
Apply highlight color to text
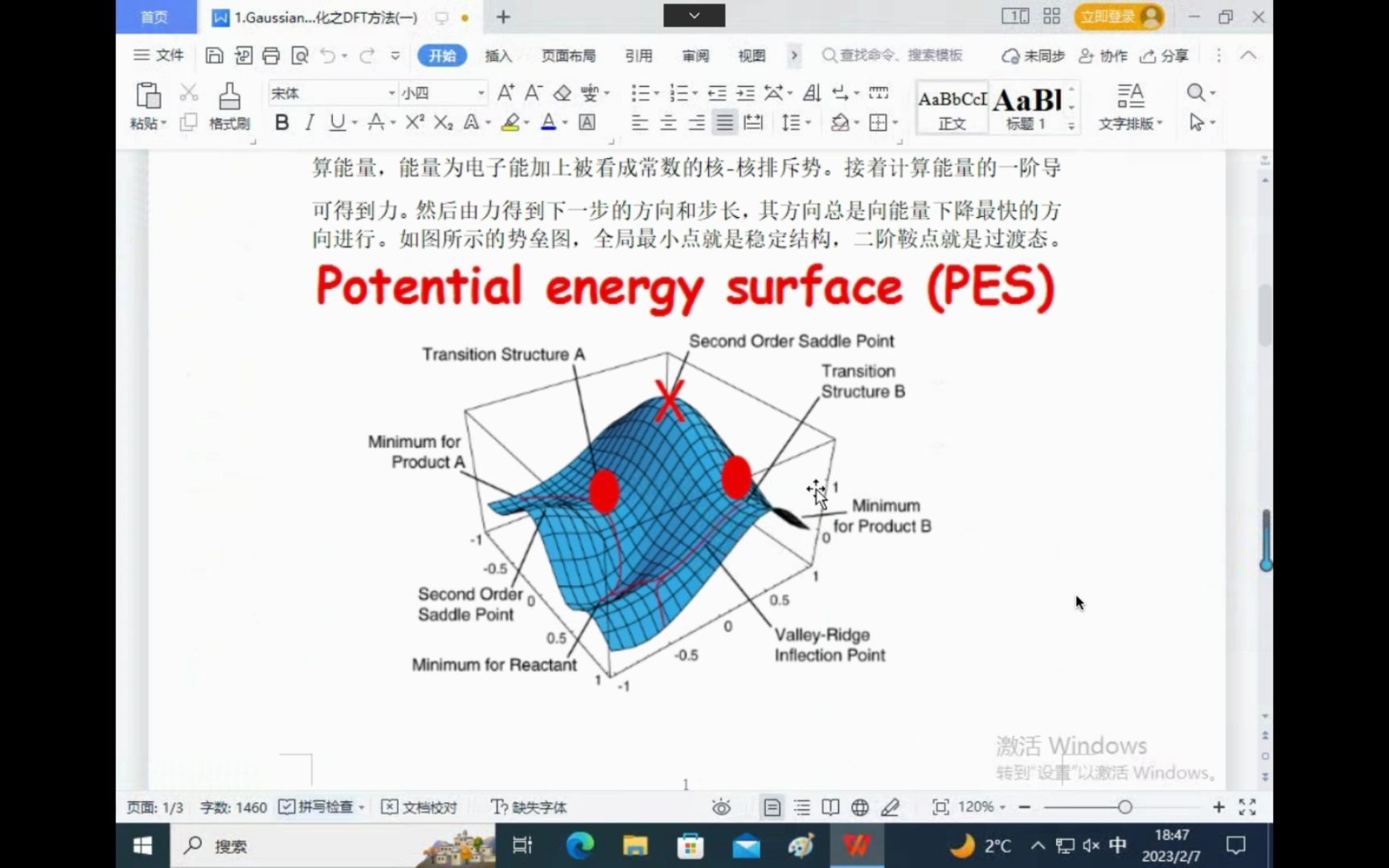click(511, 122)
